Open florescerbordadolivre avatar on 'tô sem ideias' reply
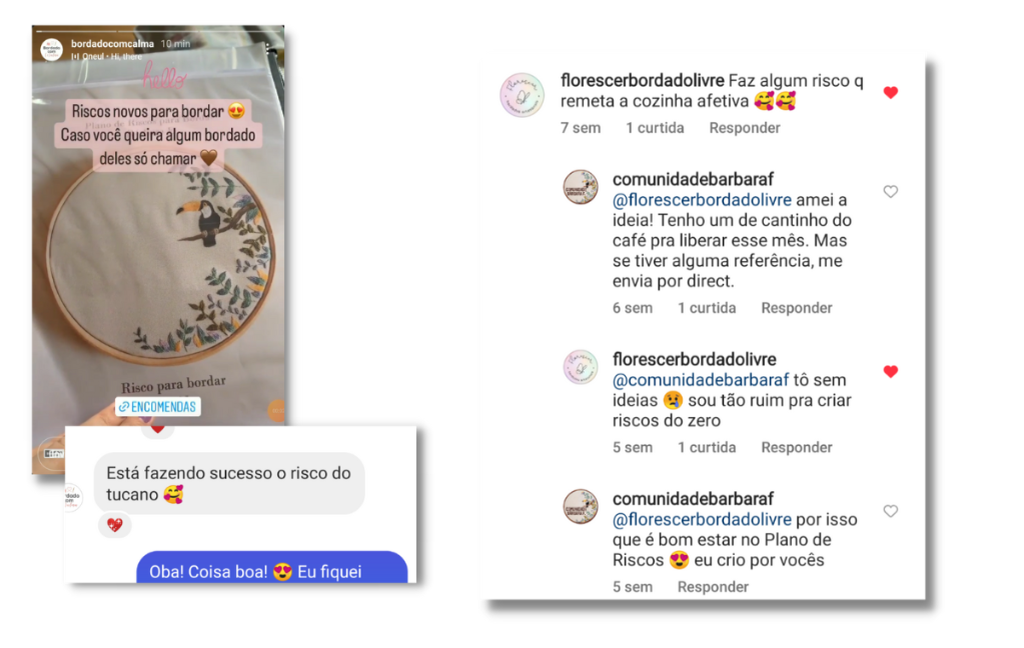The height and width of the screenshot is (648, 1024). (x=581, y=366)
